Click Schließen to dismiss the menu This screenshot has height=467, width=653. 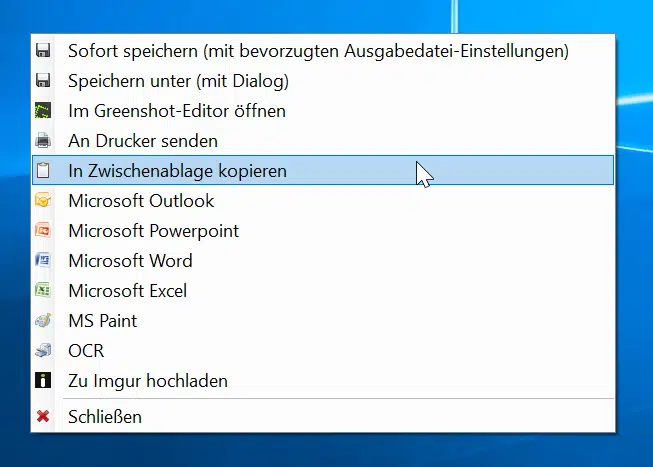(105, 416)
